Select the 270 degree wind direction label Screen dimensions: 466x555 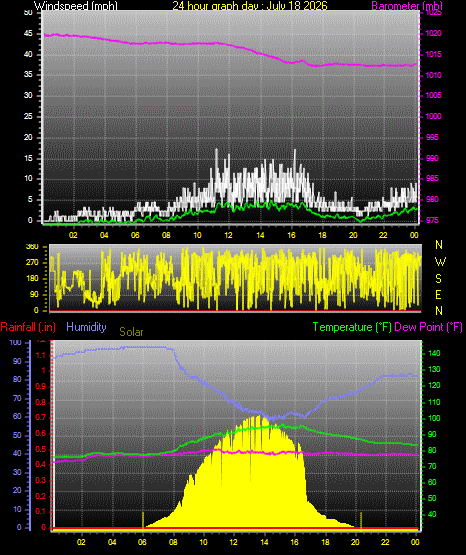click(x=32, y=263)
